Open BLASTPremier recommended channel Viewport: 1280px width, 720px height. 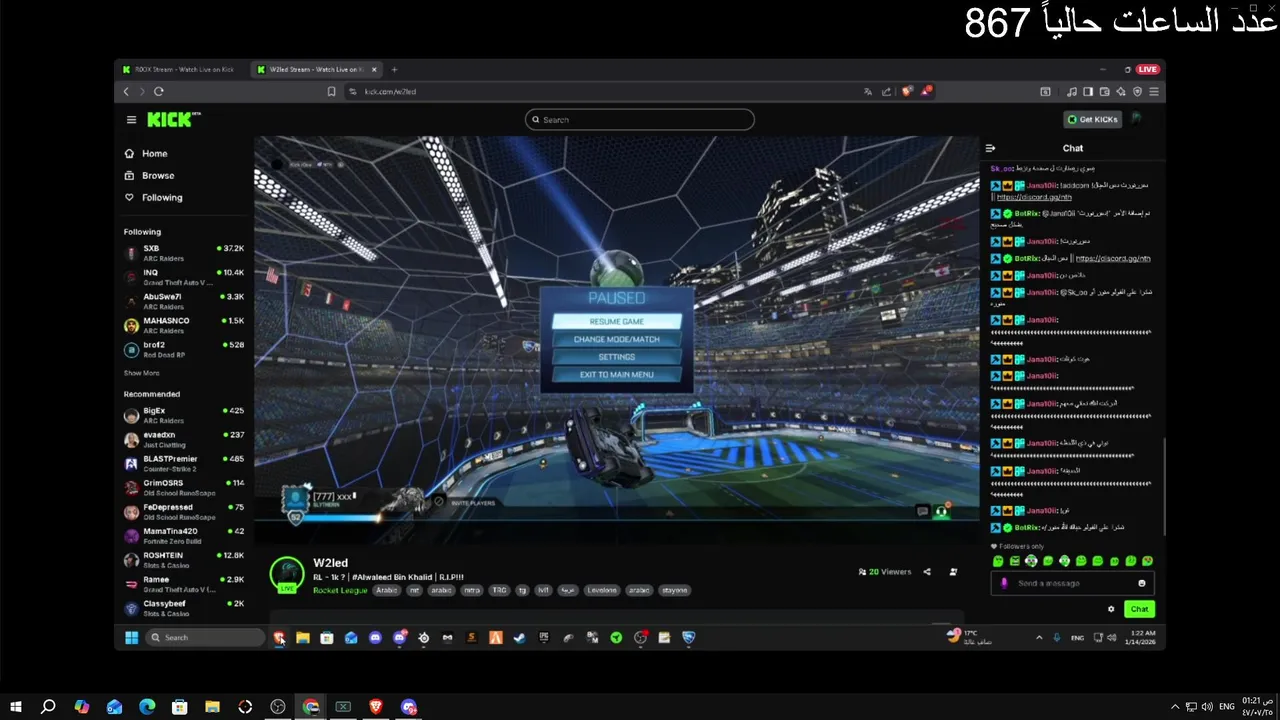[x=184, y=463]
